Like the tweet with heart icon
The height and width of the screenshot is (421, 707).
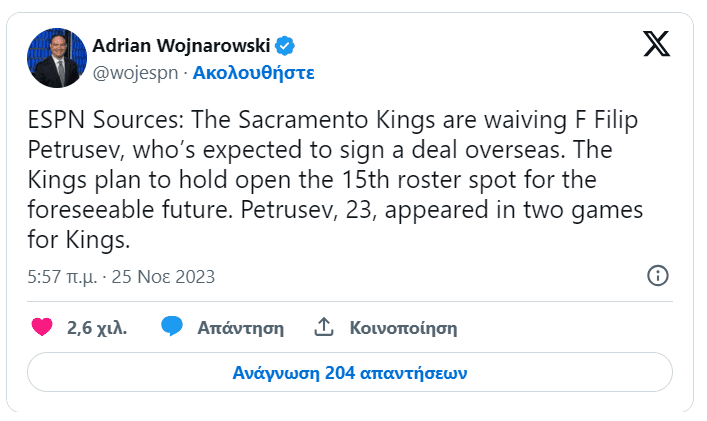coord(42,327)
